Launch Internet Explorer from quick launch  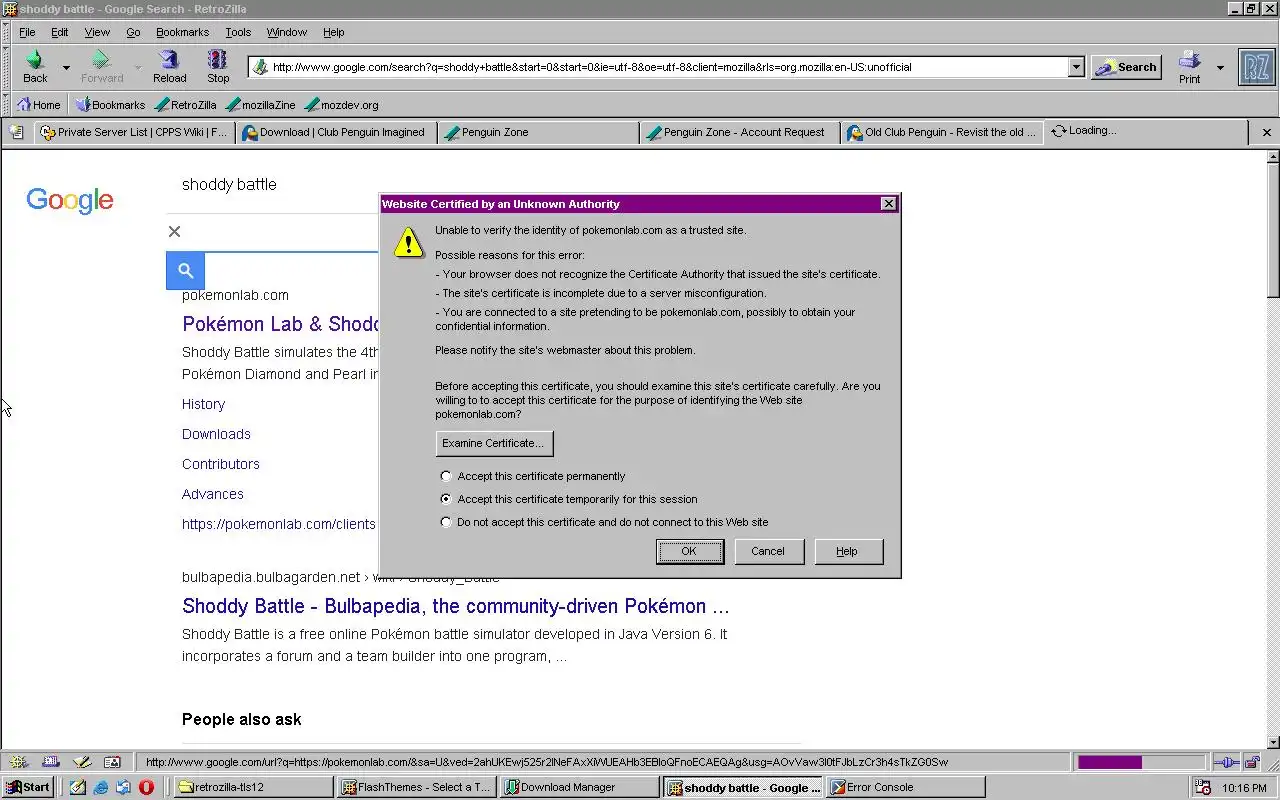click(101, 787)
